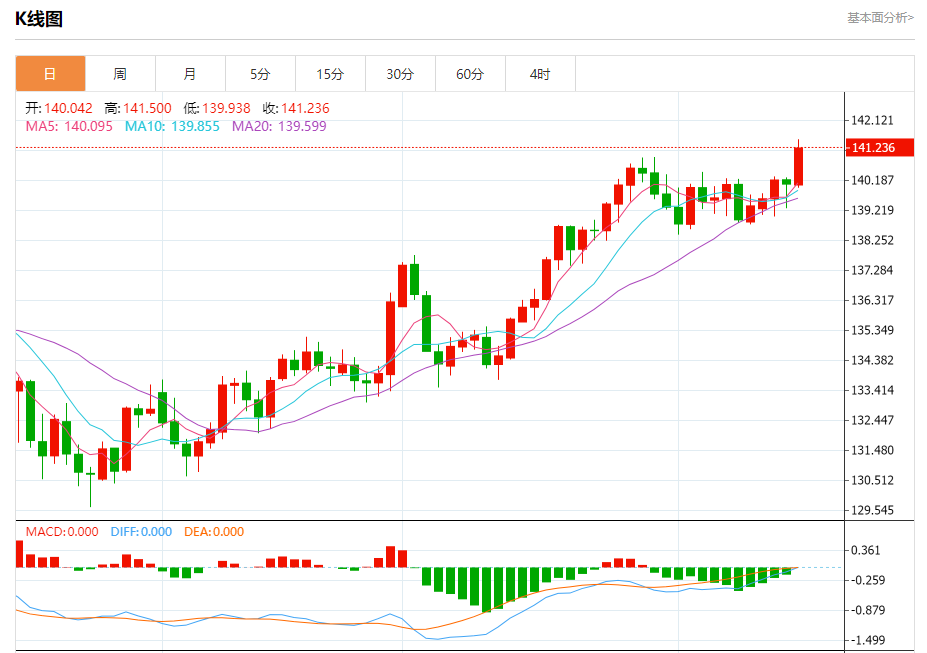Switch to the 周 weekly tab
The width and height of the screenshot is (927, 653).
pos(120,74)
